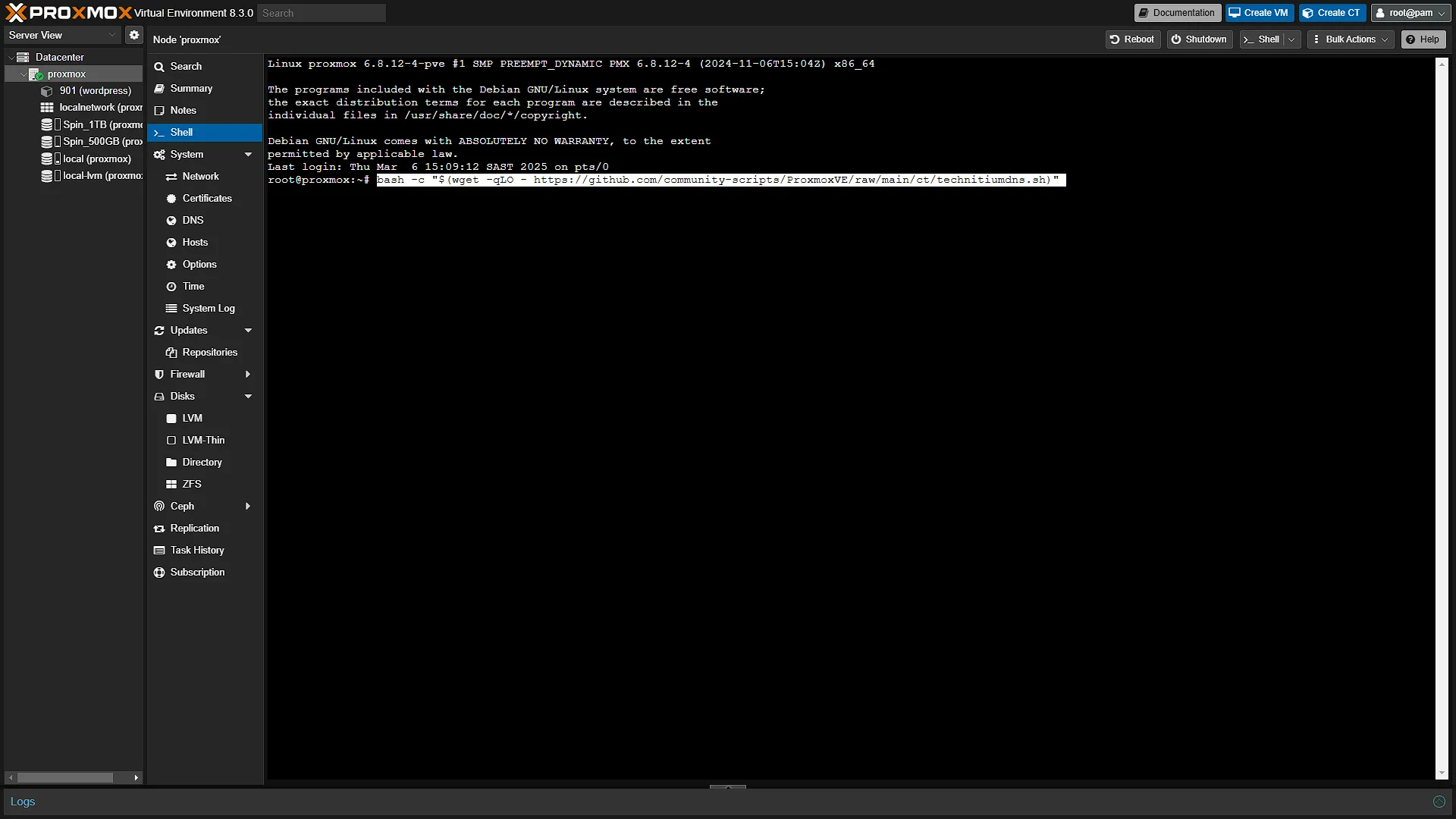Screen dimensions: 1456x819
Task: Open the Shell menu item
Action: pyautogui.click(x=205, y=133)
